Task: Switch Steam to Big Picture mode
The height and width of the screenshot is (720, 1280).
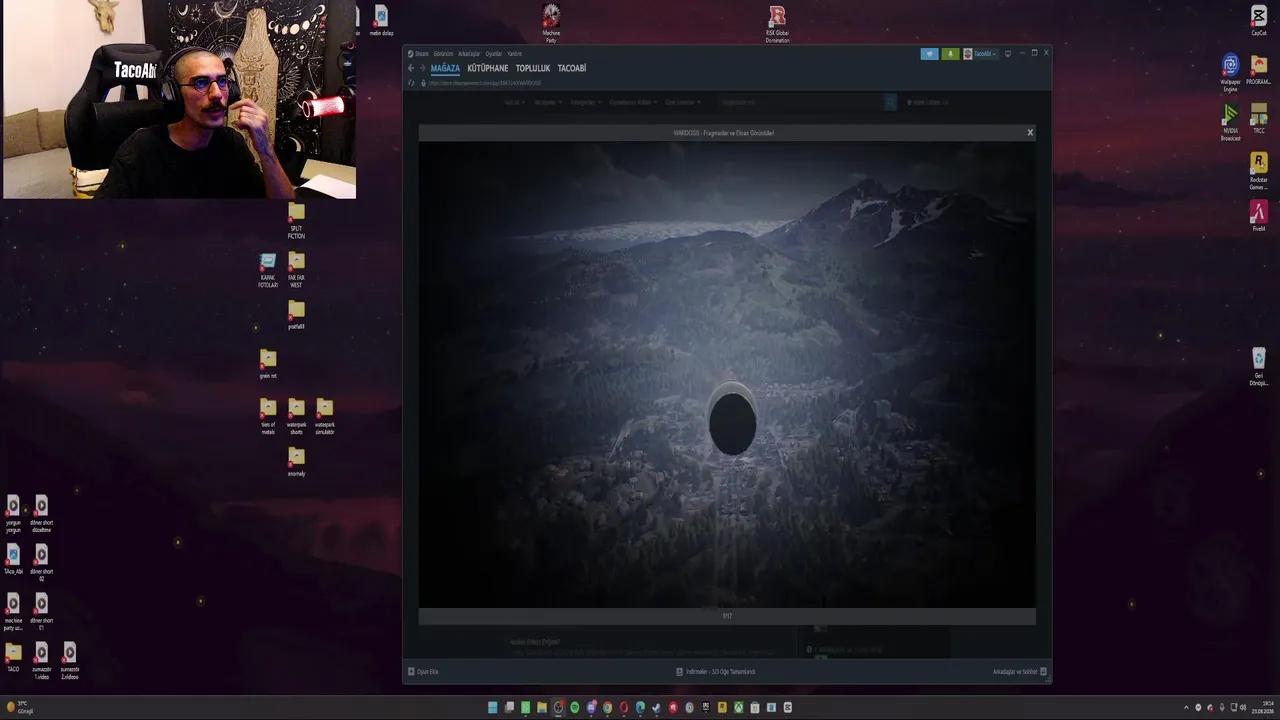Action: (x=1008, y=54)
